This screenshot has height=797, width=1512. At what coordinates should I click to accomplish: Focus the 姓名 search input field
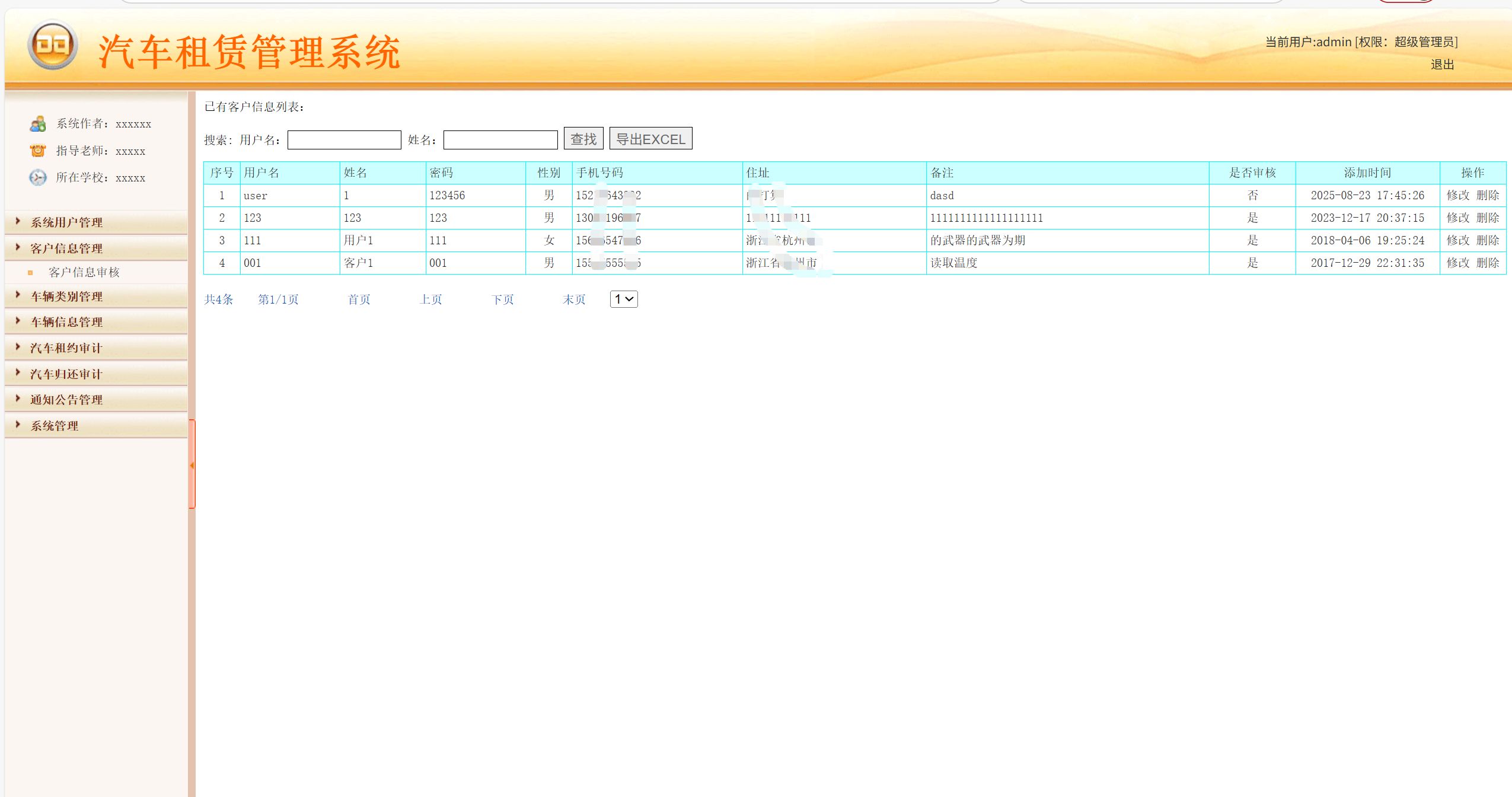[500, 140]
